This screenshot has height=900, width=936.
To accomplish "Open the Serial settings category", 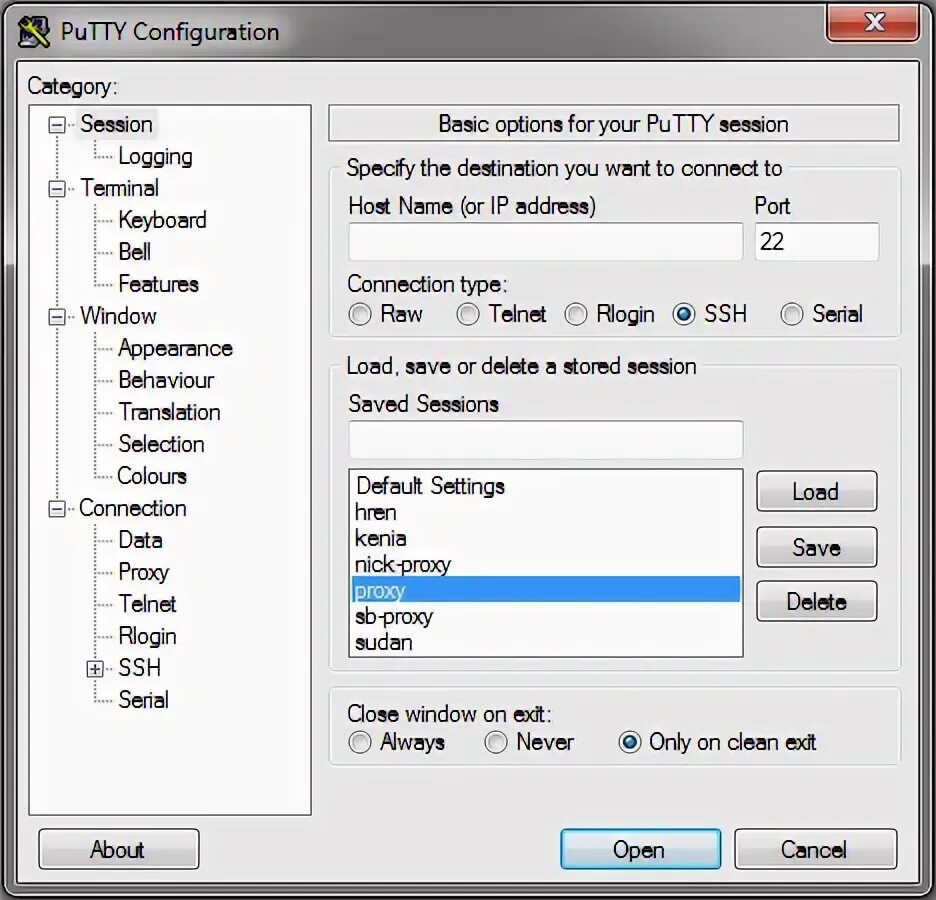I will point(143,700).
